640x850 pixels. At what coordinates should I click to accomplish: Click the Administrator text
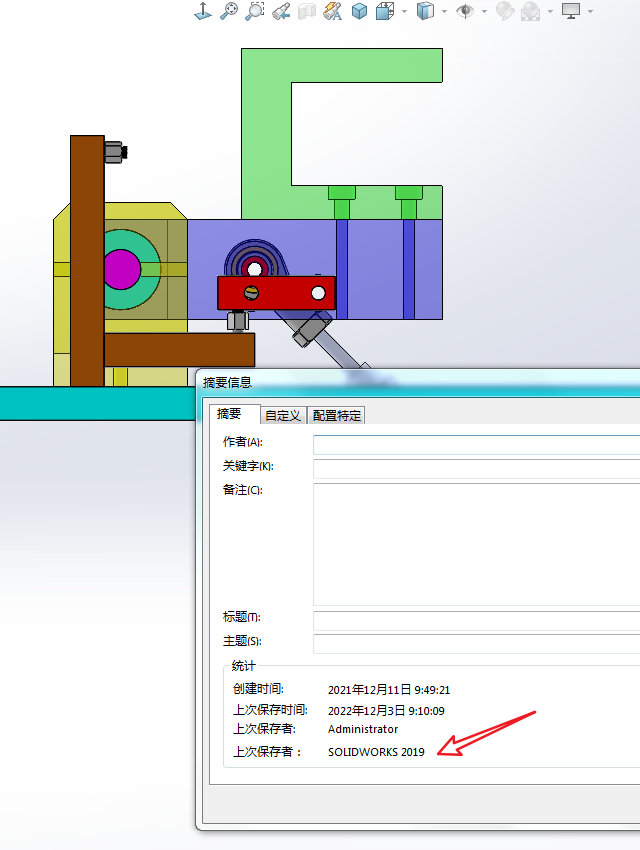363,729
